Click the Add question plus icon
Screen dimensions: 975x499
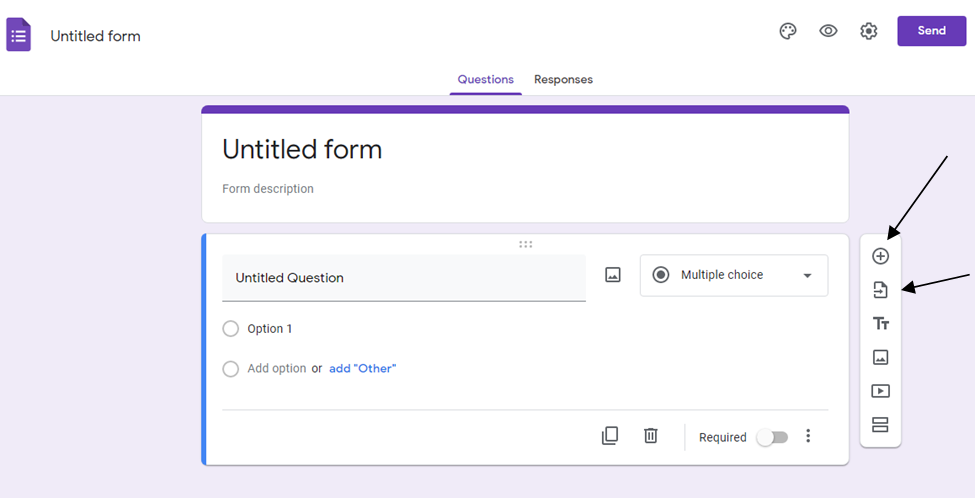tap(880, 256)
